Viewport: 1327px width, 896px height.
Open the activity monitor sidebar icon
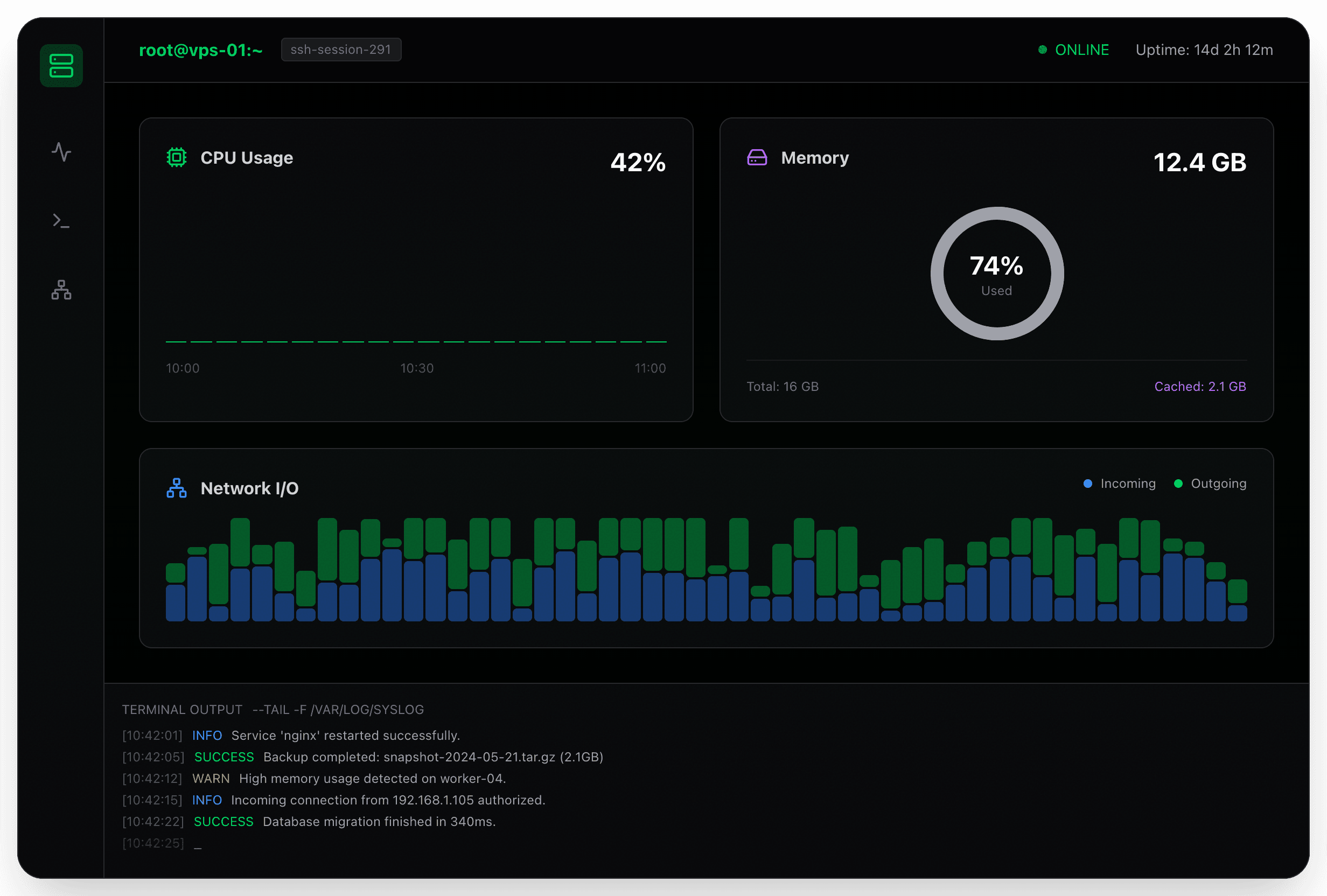pyautogui.click(x=61, y=152)
